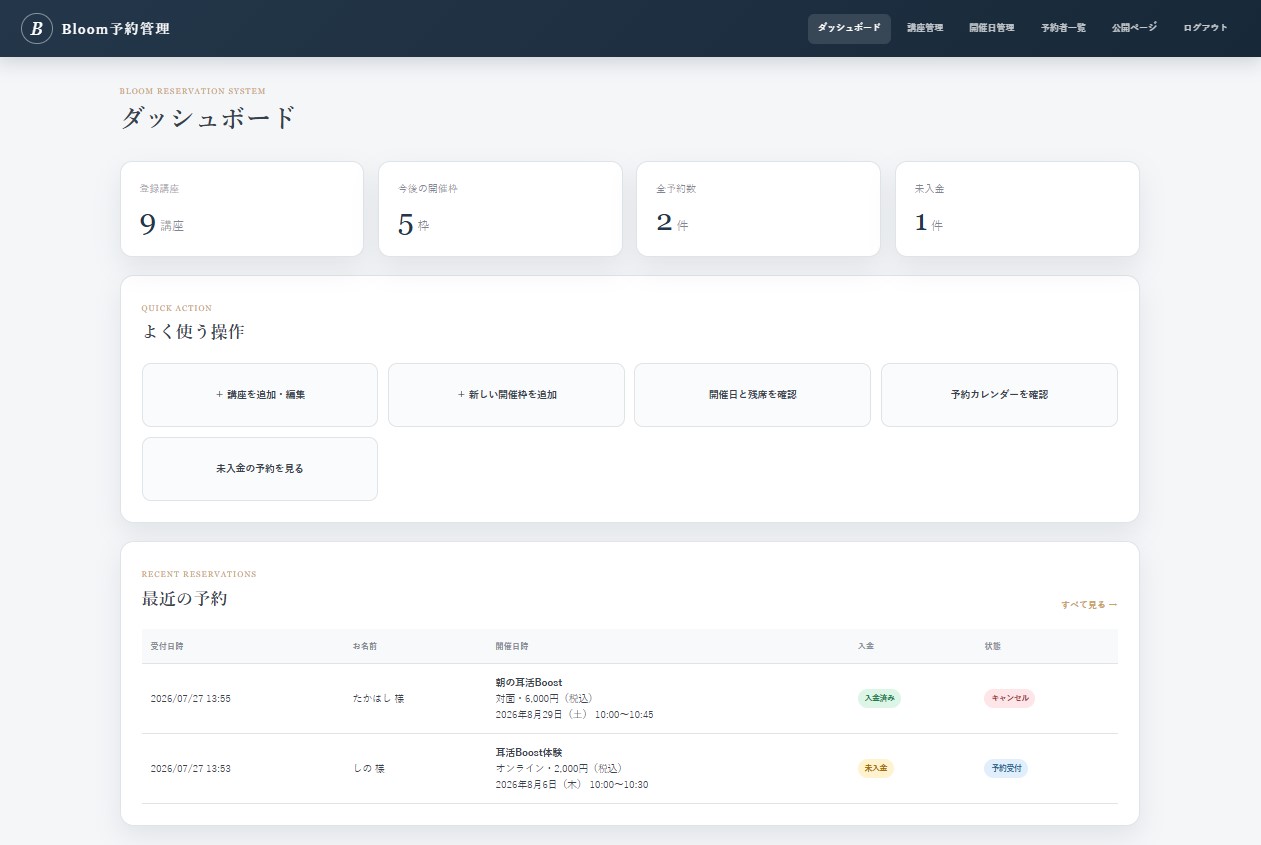1261x845 pixels.
Task: Click the 2026年8月6日(木) 10:00〜10:30 text
Action: [571, 784]
